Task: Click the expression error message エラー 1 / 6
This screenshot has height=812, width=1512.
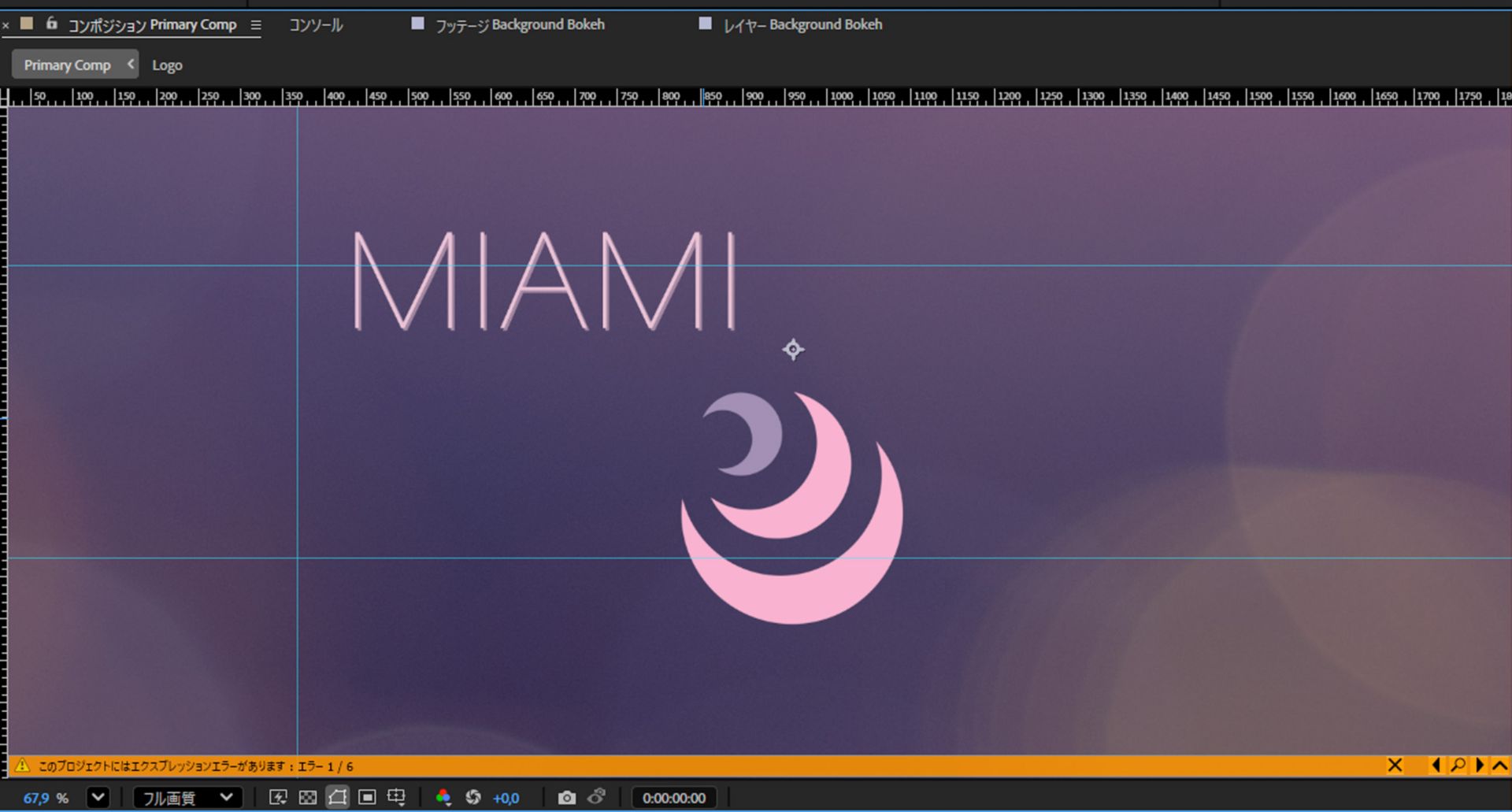Action: pos(195,766)
